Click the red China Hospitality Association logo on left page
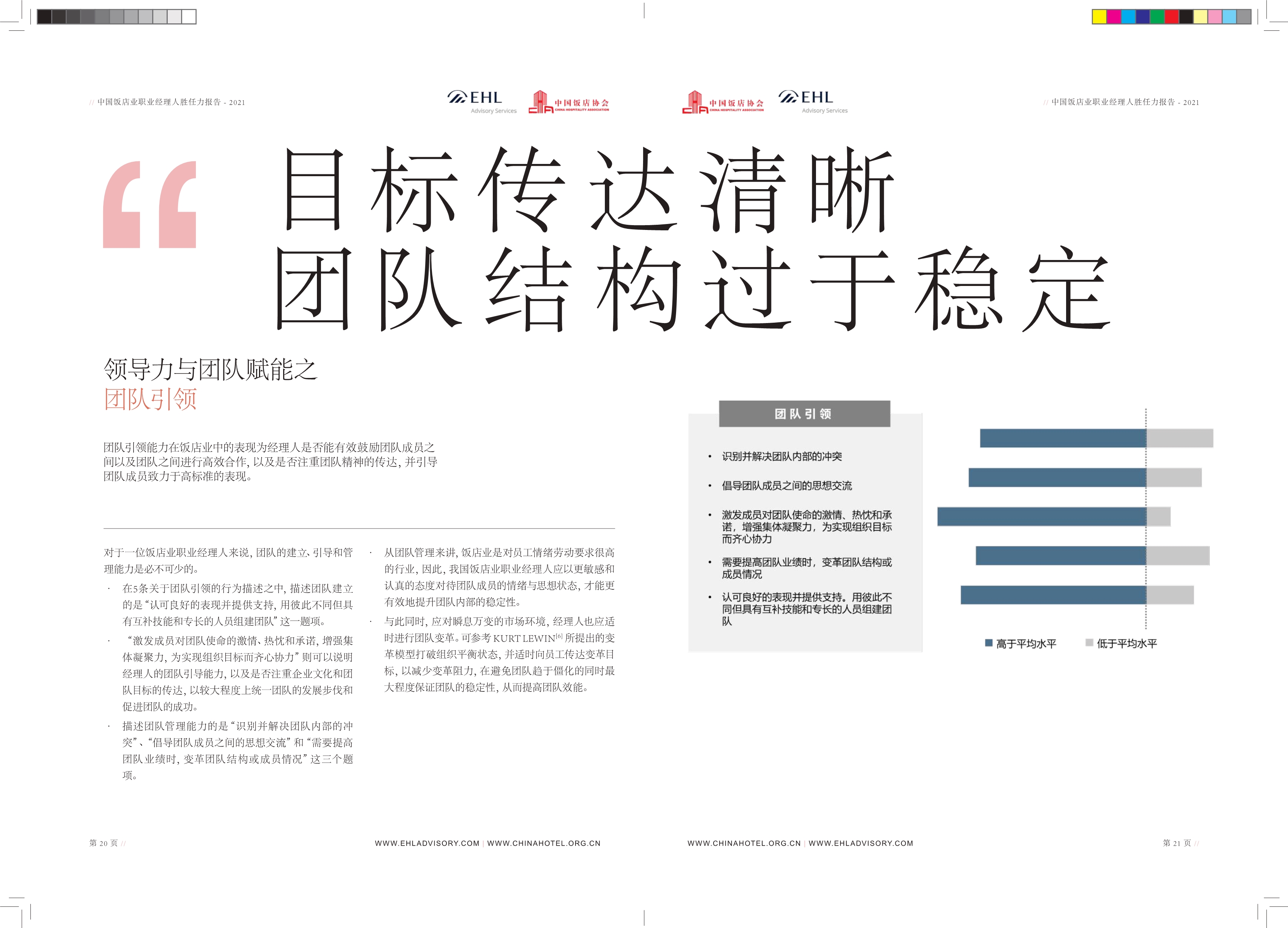 (x=568, y=103)
